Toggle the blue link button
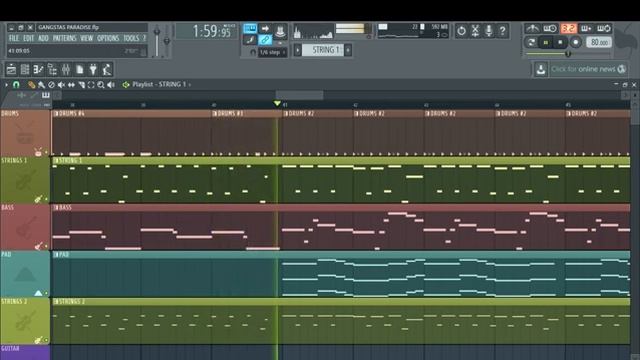640x360 pixels. click(265, 40)
